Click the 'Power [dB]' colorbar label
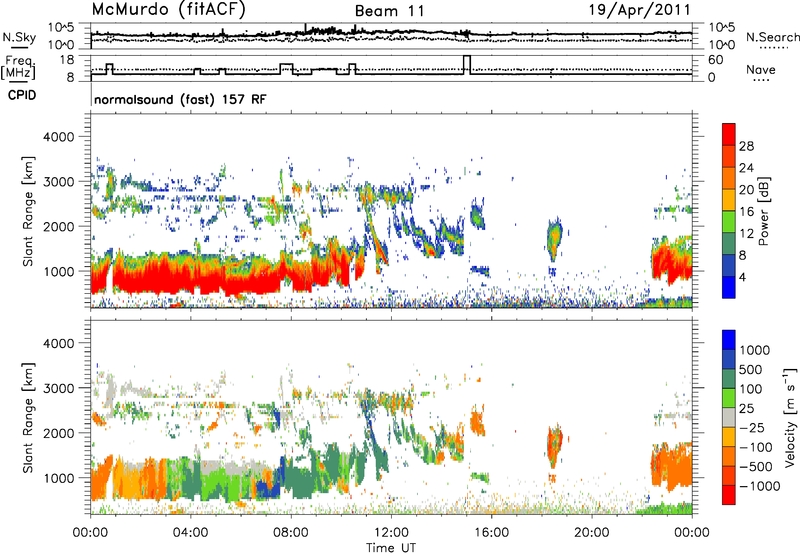Image resolution: width=800 pixels, height=554 pixels. pos(763,211)
